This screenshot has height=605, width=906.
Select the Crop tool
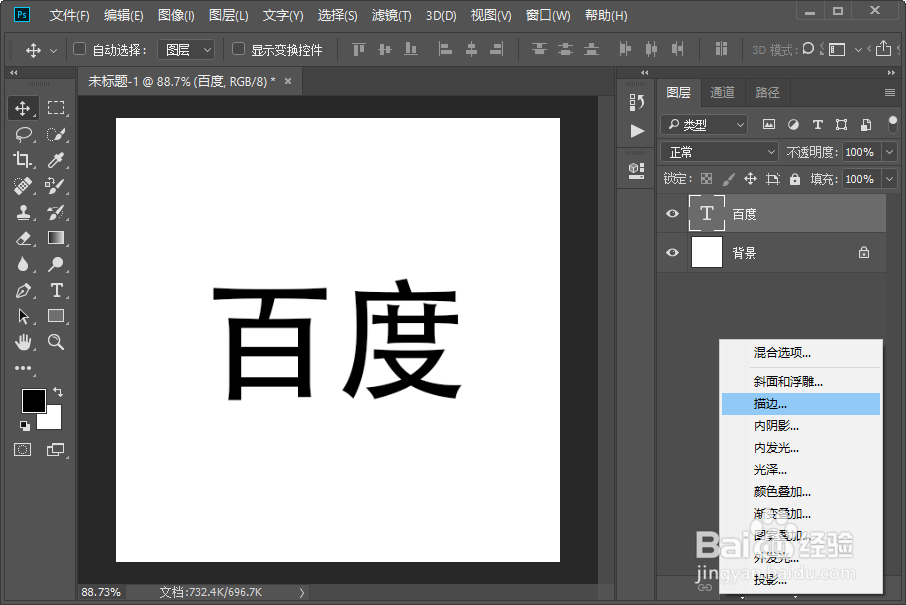(23, 160)
